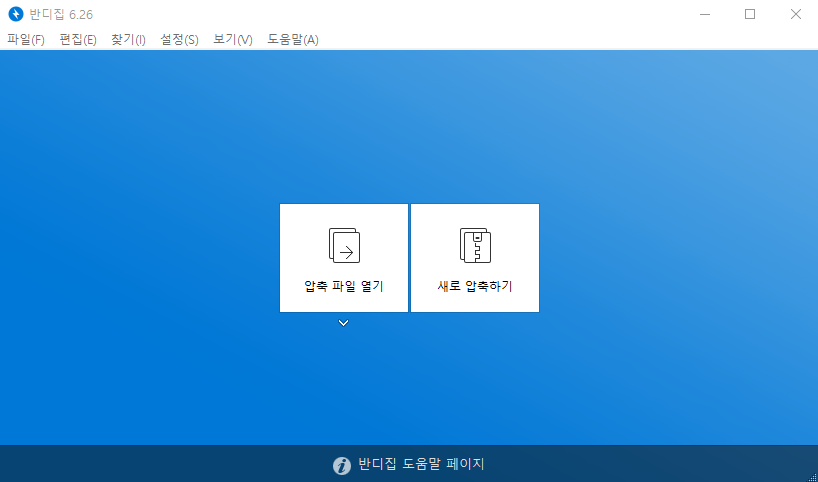818x482 pixels.
Task: Expand the chevron below 압축 파일 열기
Action: tap(343, 323)
